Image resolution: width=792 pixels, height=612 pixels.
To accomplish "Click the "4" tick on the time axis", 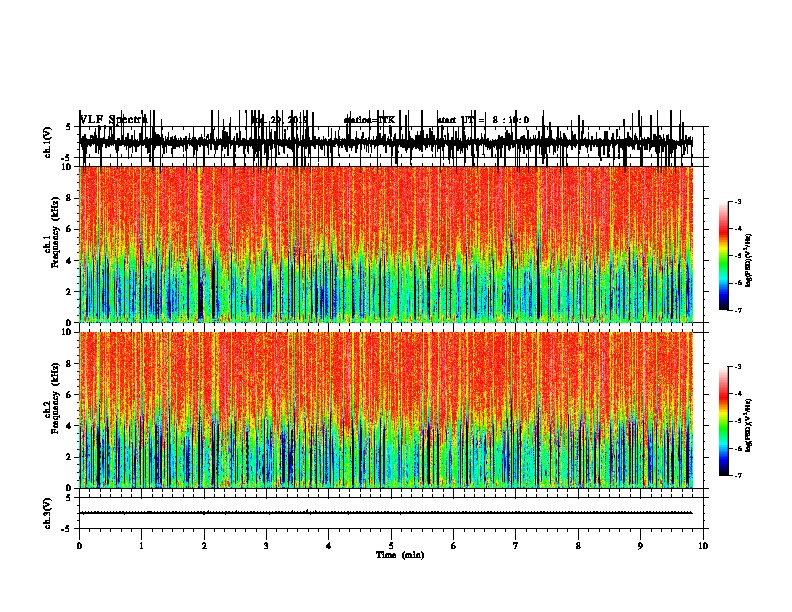I will 329,546.
